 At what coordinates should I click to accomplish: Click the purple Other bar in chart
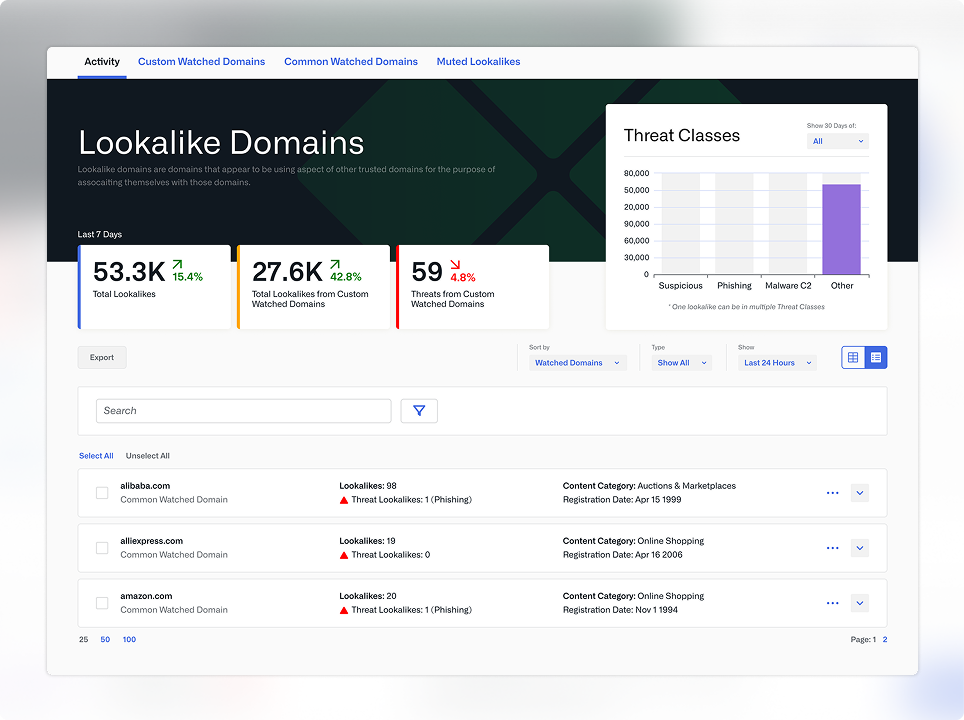click(x=841, y=230)
